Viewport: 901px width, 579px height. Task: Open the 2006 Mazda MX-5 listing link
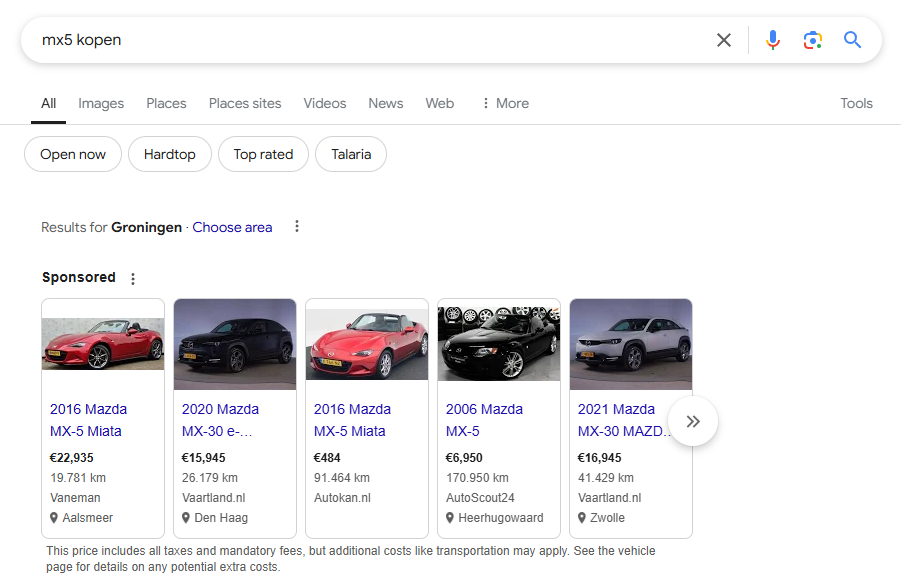click(x=484, y=420)
